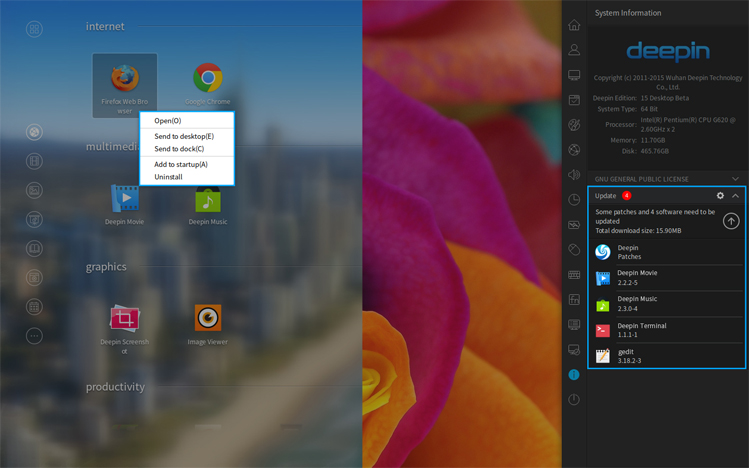Select "Send to desktop(E)" from context menu

coord(184,136)
